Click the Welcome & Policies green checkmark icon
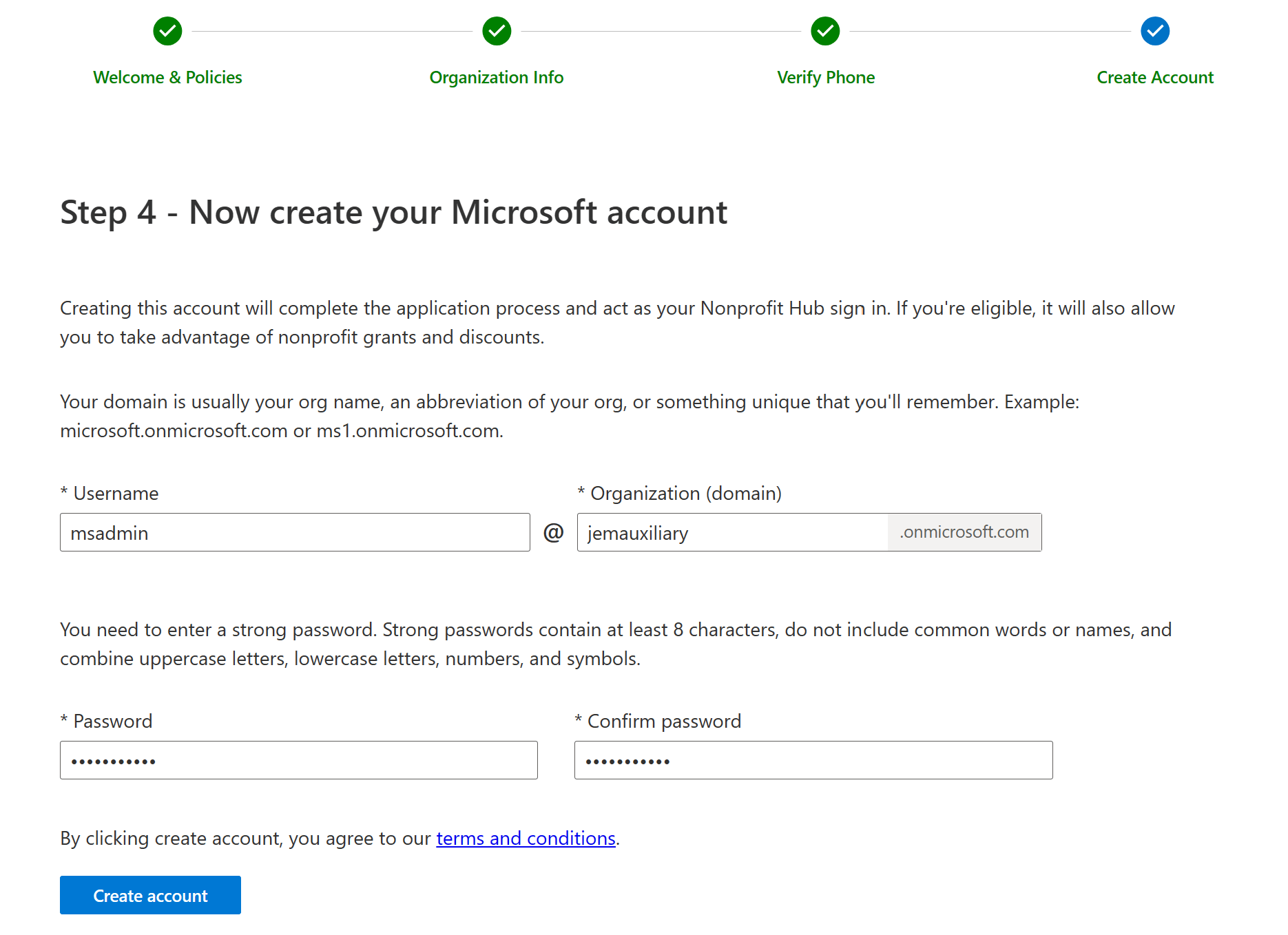Viewport: 1288px width, 935px height. coord(167,31)
